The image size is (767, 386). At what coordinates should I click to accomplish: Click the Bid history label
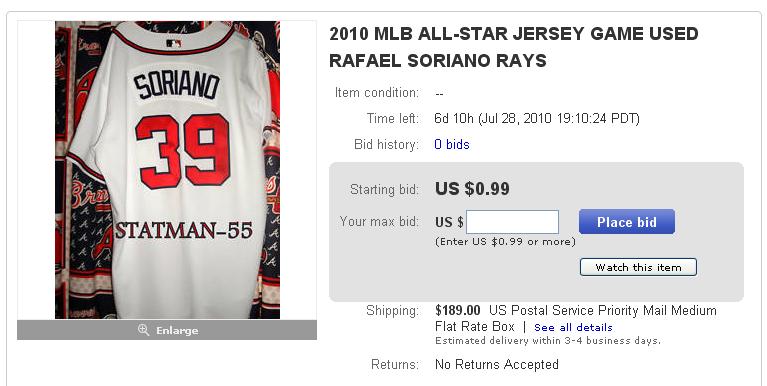coord(386,144)
